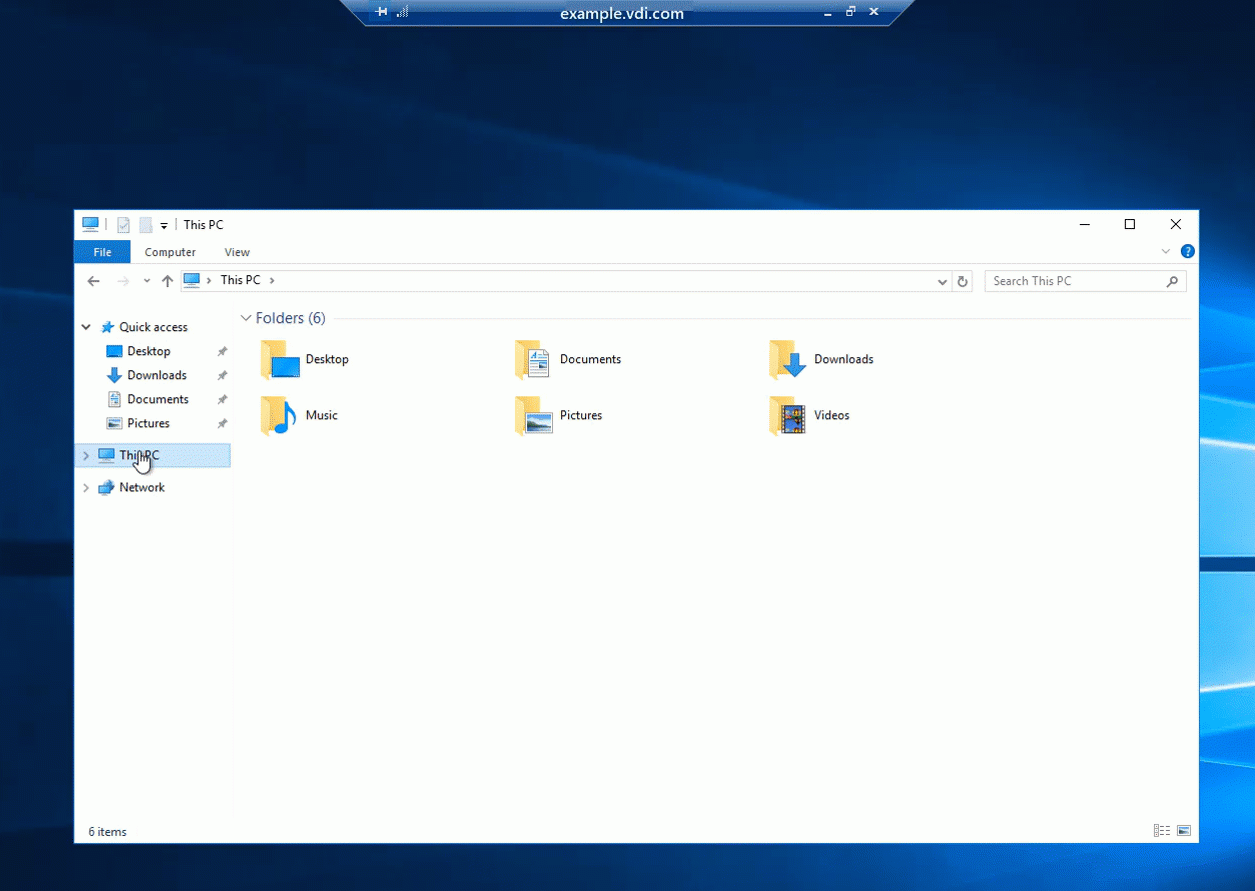Minimize the example.vdi.com remote session
Image resolution: width=1255 pixels, height=891 pixels.
(827, 12)
